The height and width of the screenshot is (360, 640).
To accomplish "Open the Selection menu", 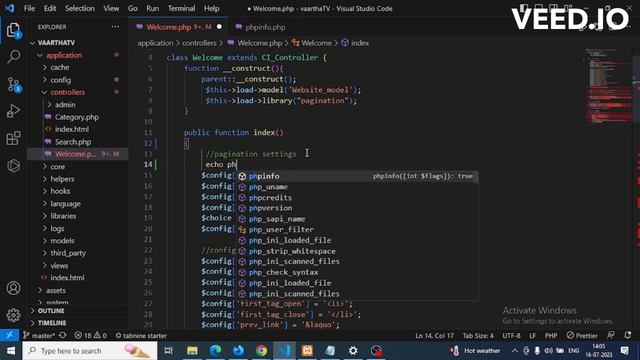I will coord(80,8).
